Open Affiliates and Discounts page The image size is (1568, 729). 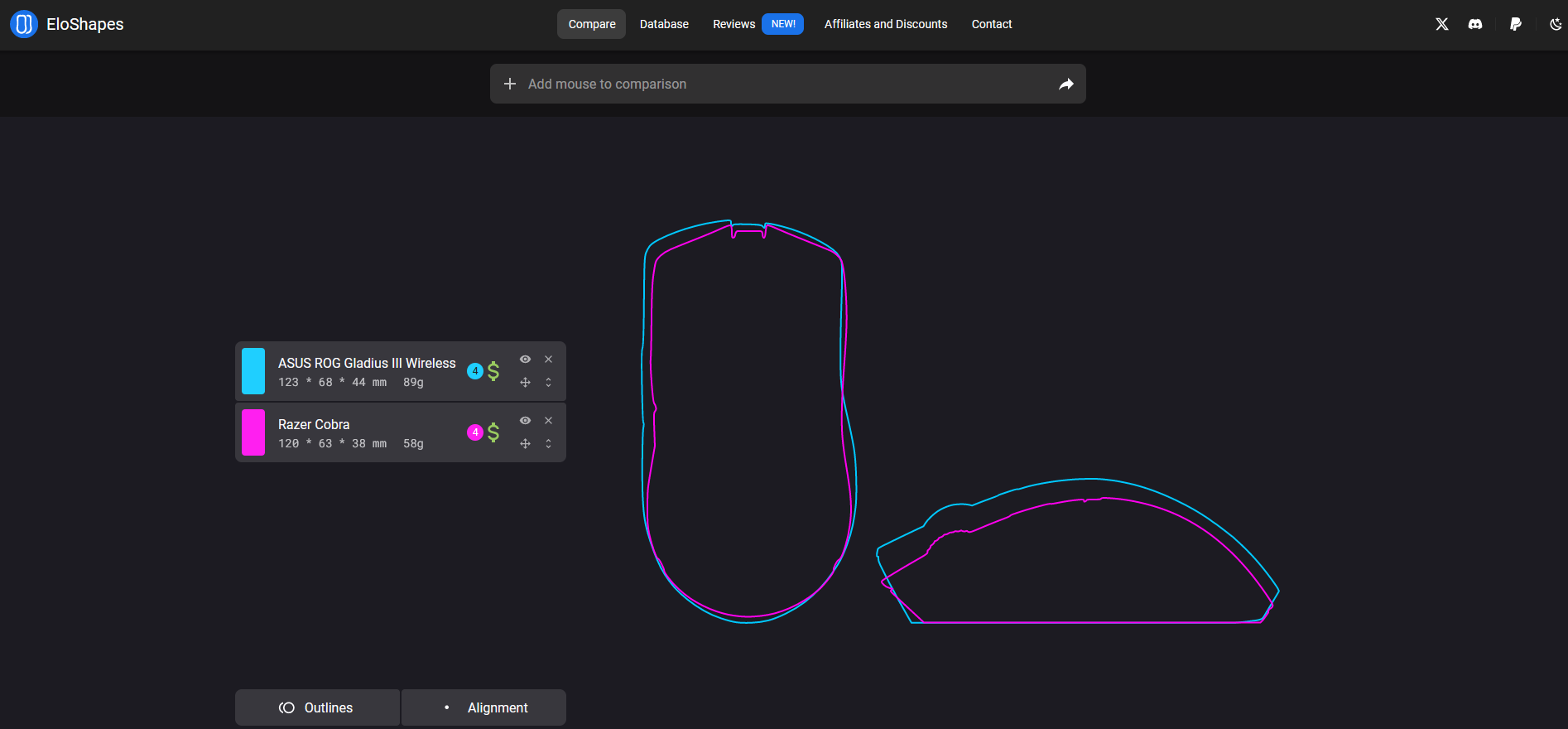click(886, 24)
